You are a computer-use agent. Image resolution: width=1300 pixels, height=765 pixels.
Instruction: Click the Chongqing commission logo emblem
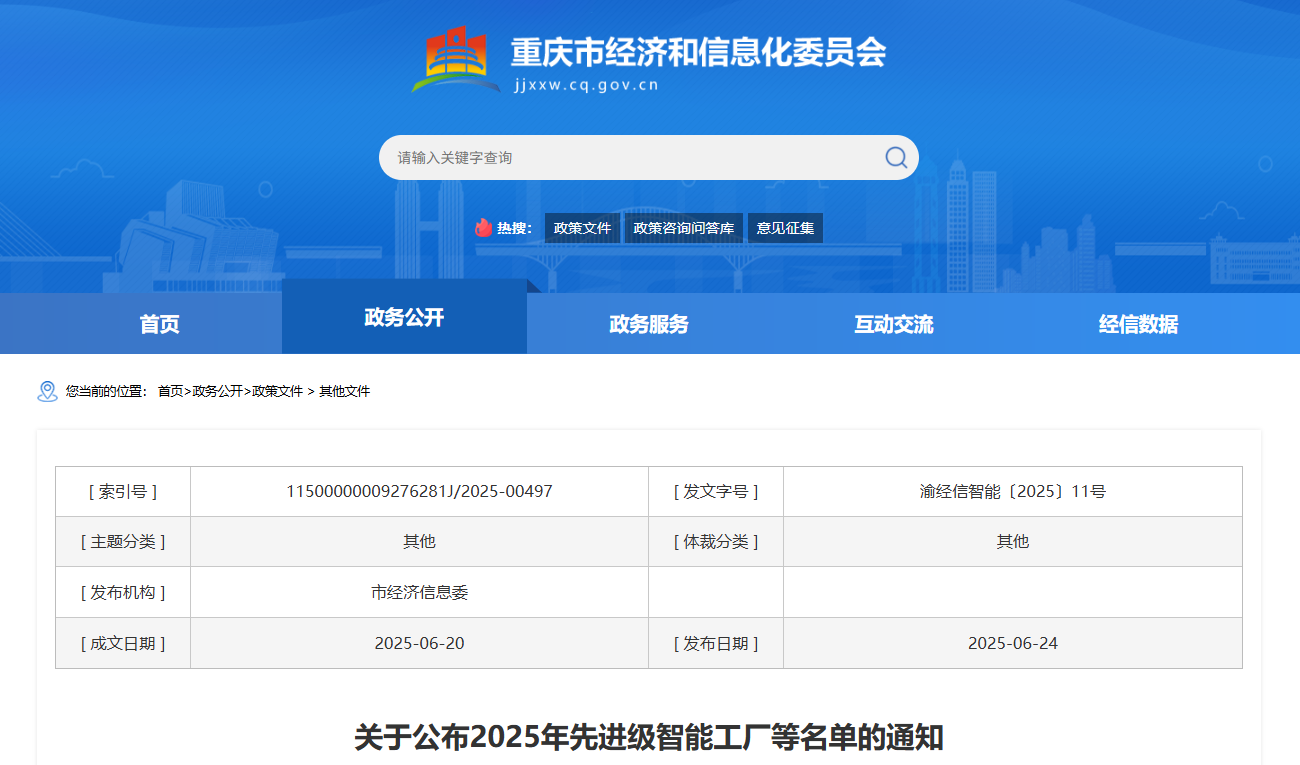tap(456, 59)
